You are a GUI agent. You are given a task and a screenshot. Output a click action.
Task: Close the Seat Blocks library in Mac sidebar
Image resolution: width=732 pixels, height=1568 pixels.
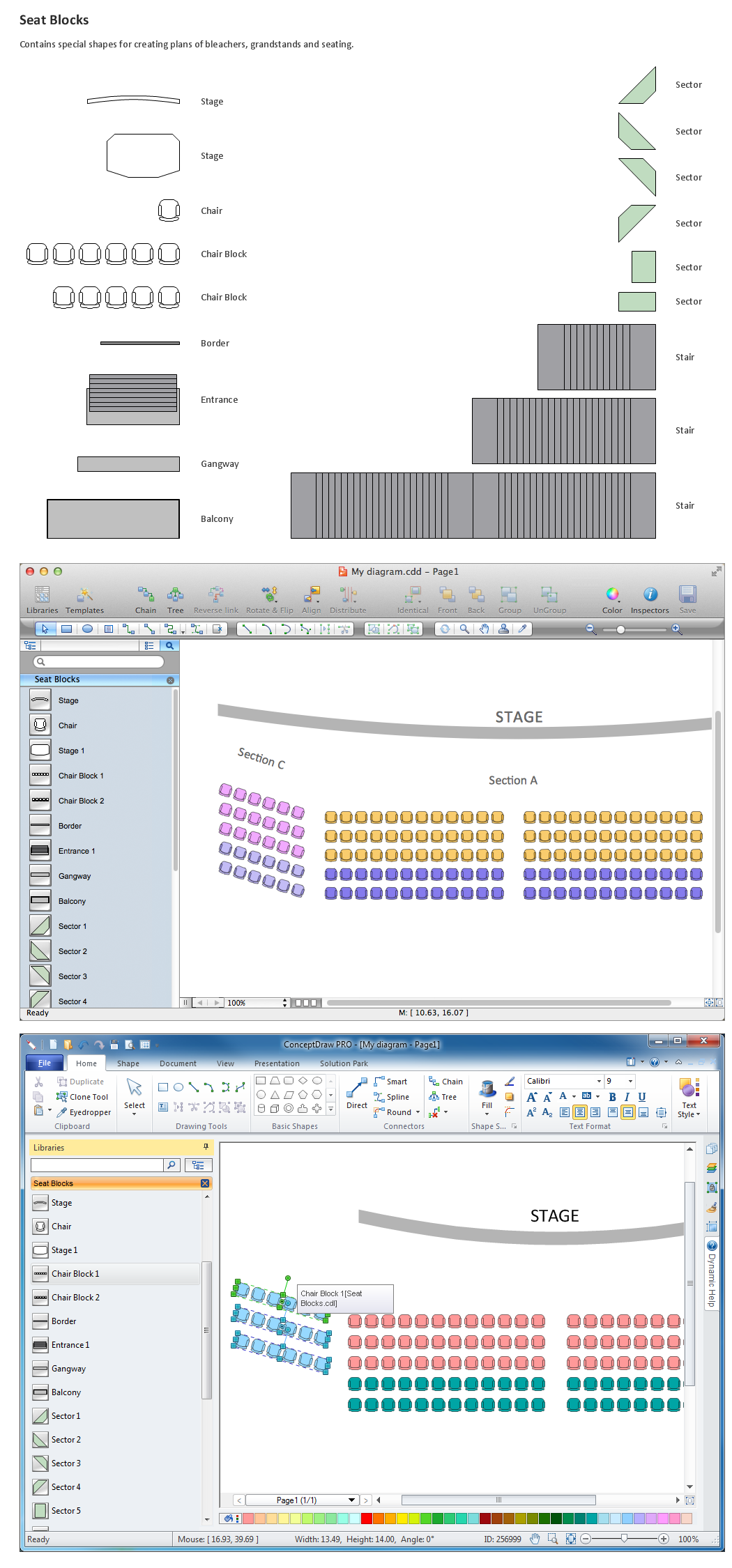(x=170, y=679)
